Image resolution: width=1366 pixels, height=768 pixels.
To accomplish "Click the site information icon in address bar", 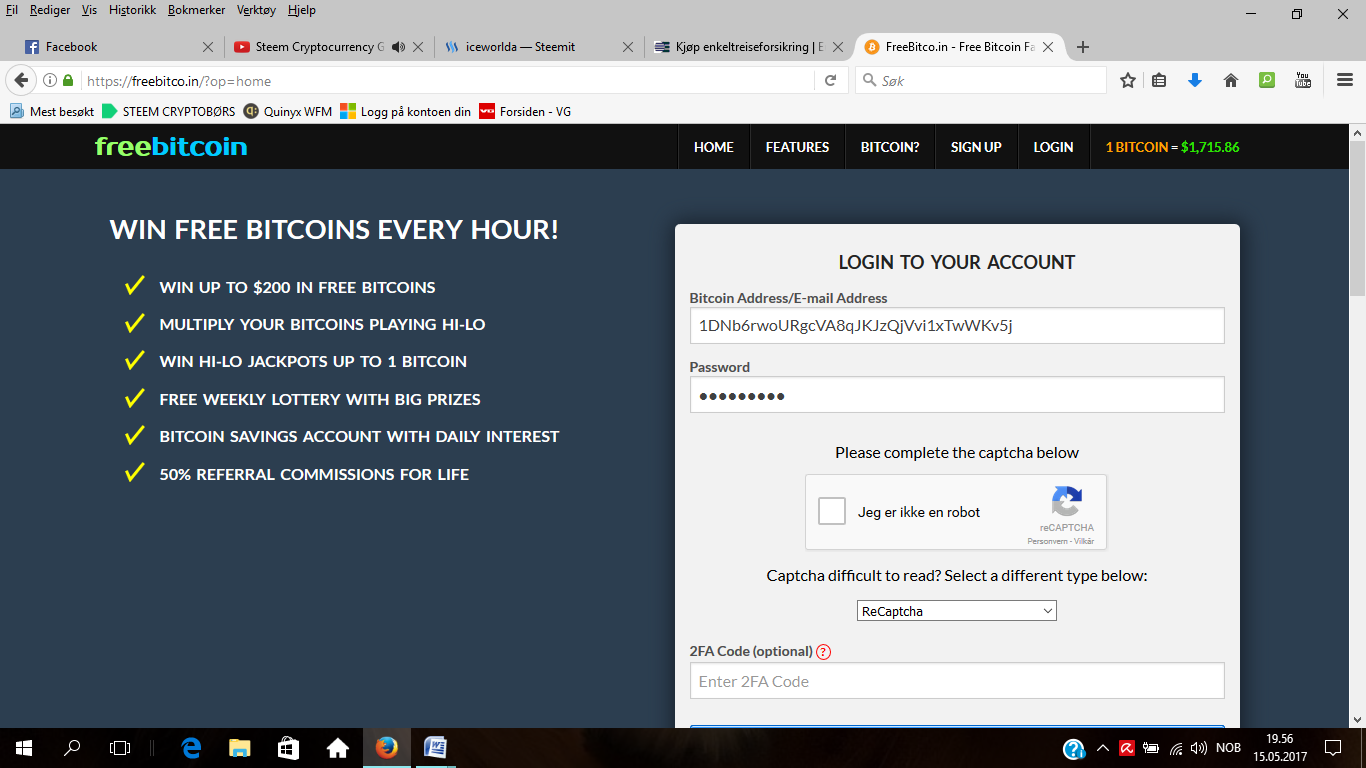I will click(50, 80).
